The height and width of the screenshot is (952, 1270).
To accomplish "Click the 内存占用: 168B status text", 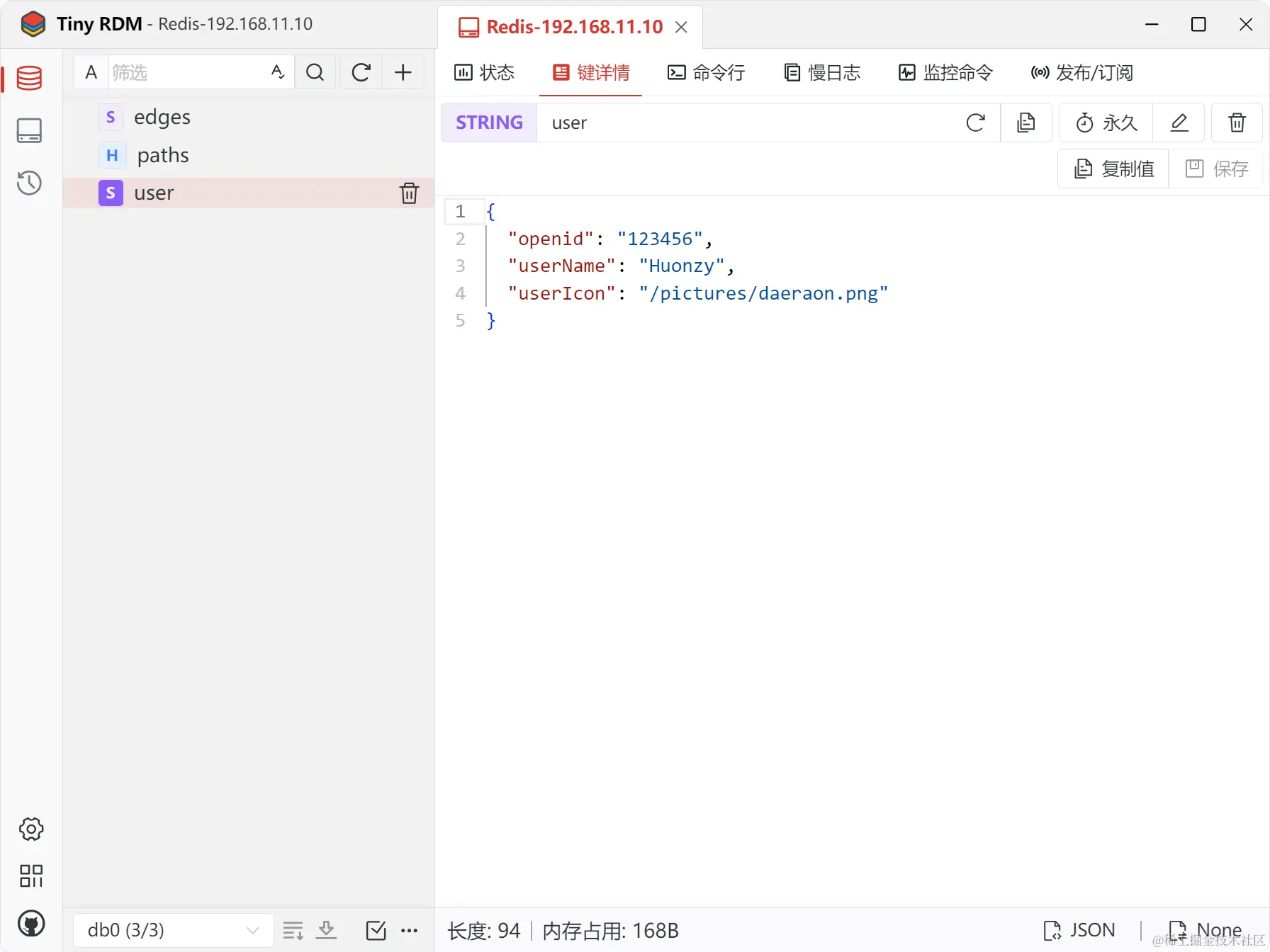I will coord(611,930).
